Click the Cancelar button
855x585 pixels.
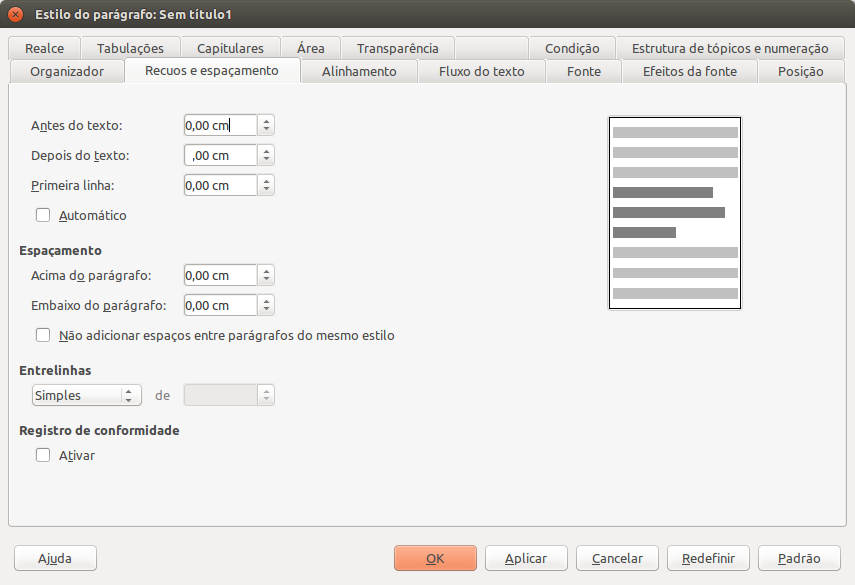pyautogui.click(x=617, y=558)
